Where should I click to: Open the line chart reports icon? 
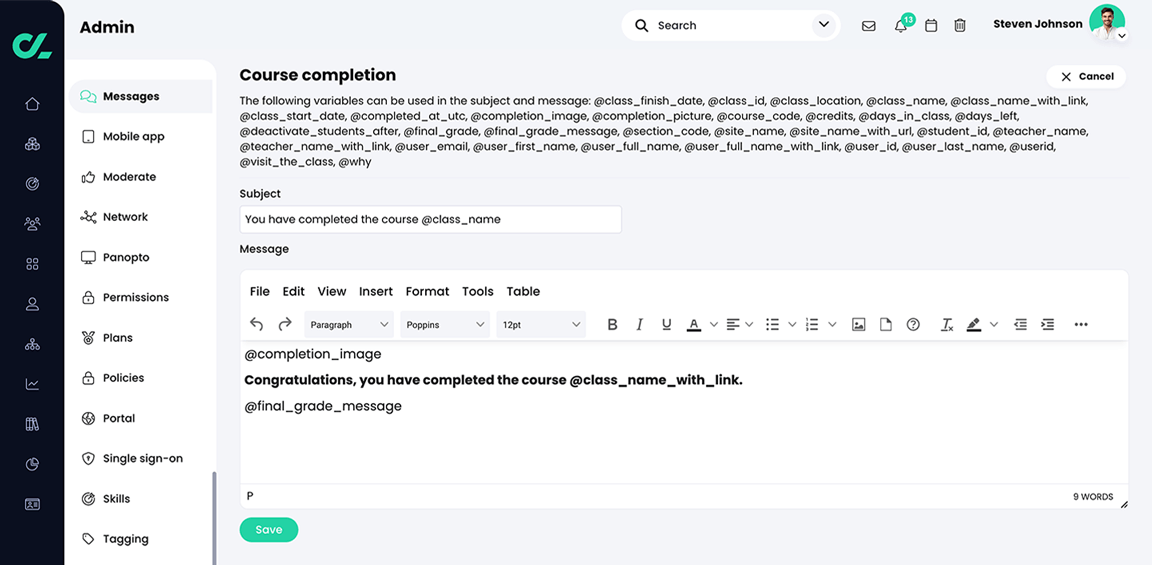pyautogui.click(x=32, y=384)
